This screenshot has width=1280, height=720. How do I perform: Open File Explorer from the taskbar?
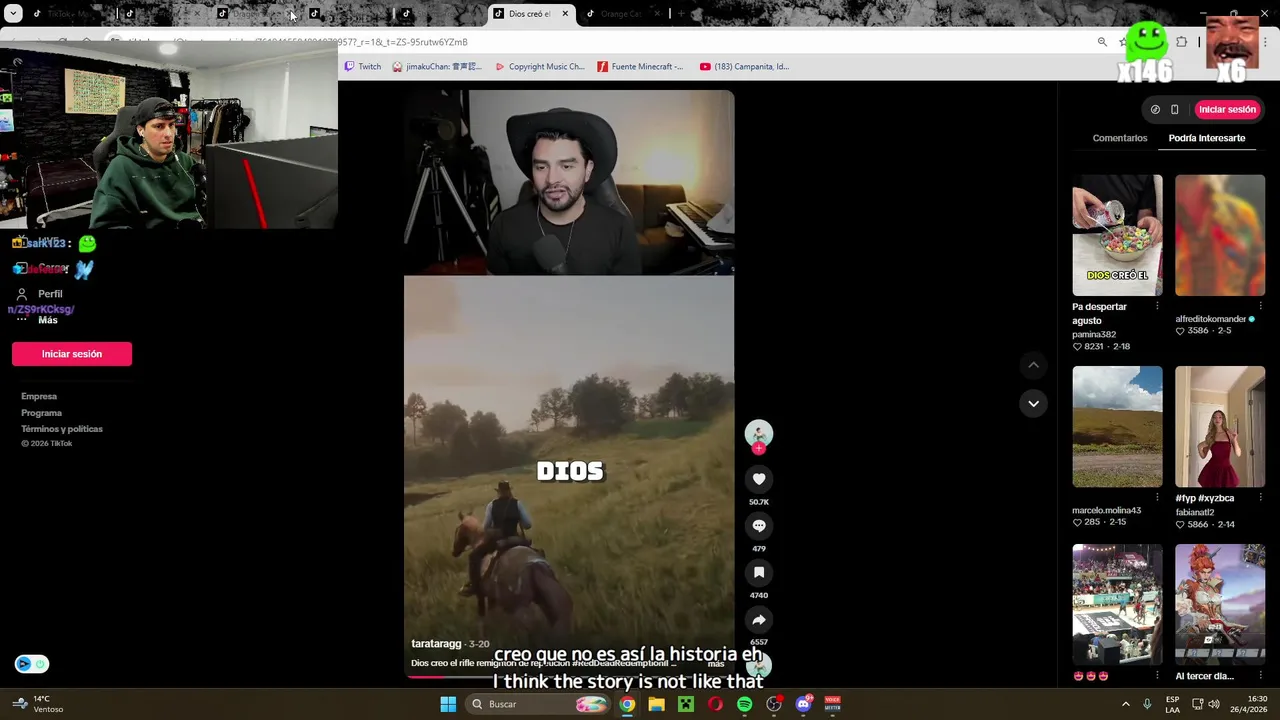click(656, 704)
